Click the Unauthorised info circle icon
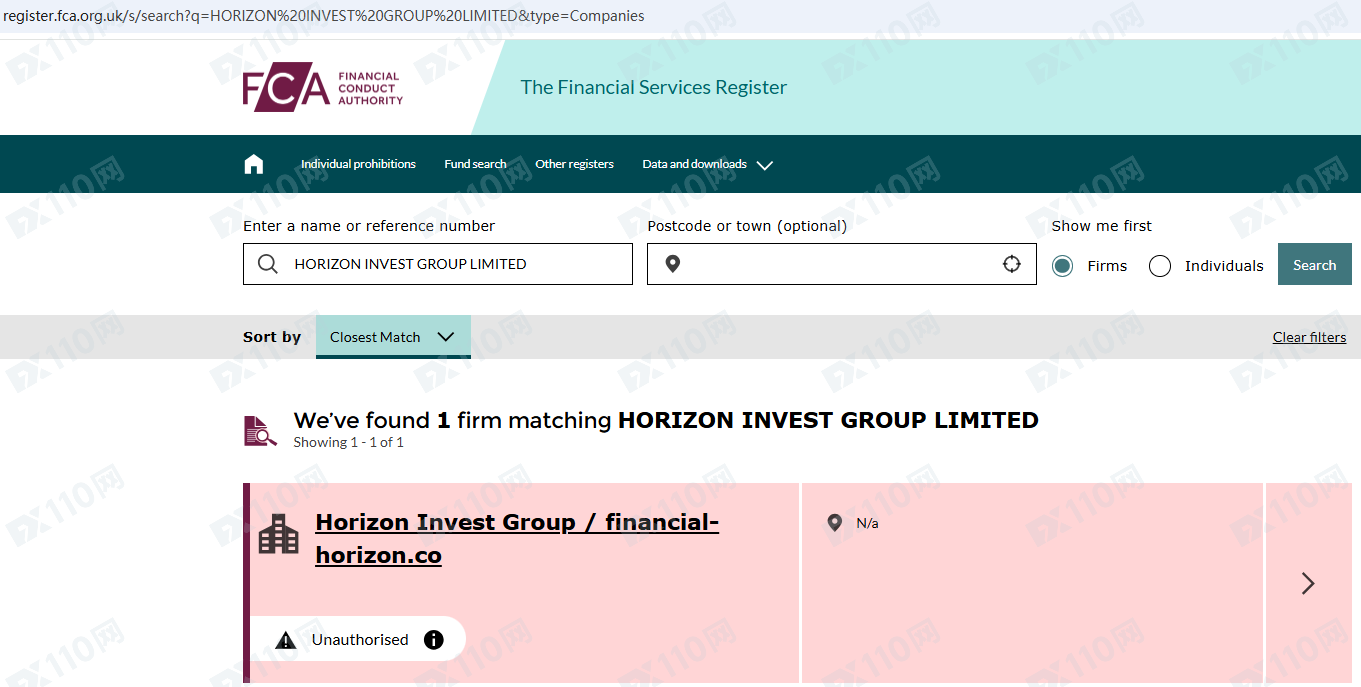The height and width of the screenshot is (687, 1361). click(x=434, y=640)
